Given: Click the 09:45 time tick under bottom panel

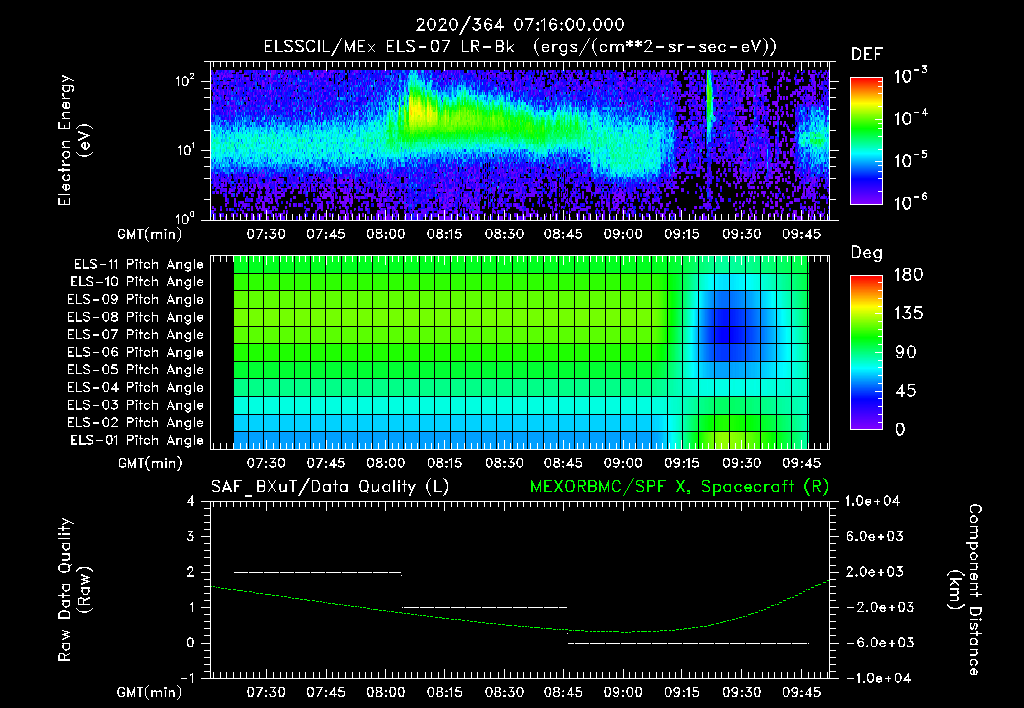Looking at the screenshot, I should tap(801, 692).
